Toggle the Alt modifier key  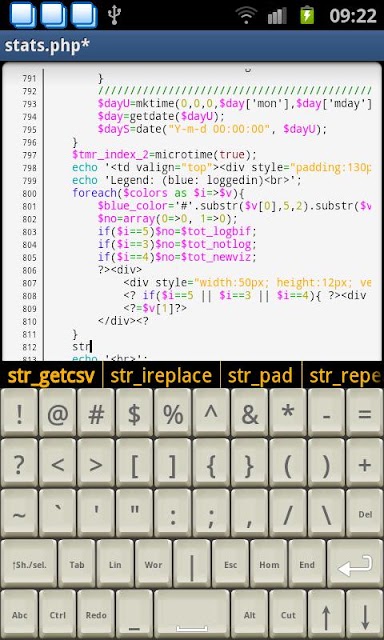(x=249, y=615)
